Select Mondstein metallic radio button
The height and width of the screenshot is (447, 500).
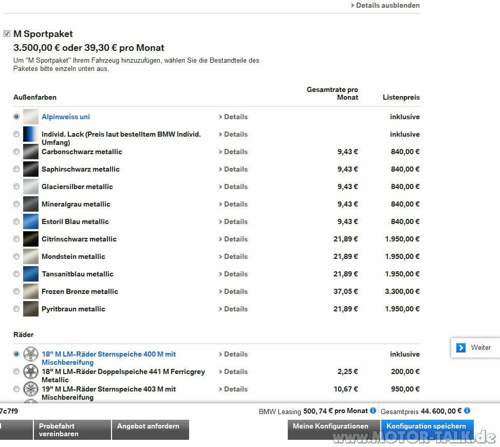(16, 256)
